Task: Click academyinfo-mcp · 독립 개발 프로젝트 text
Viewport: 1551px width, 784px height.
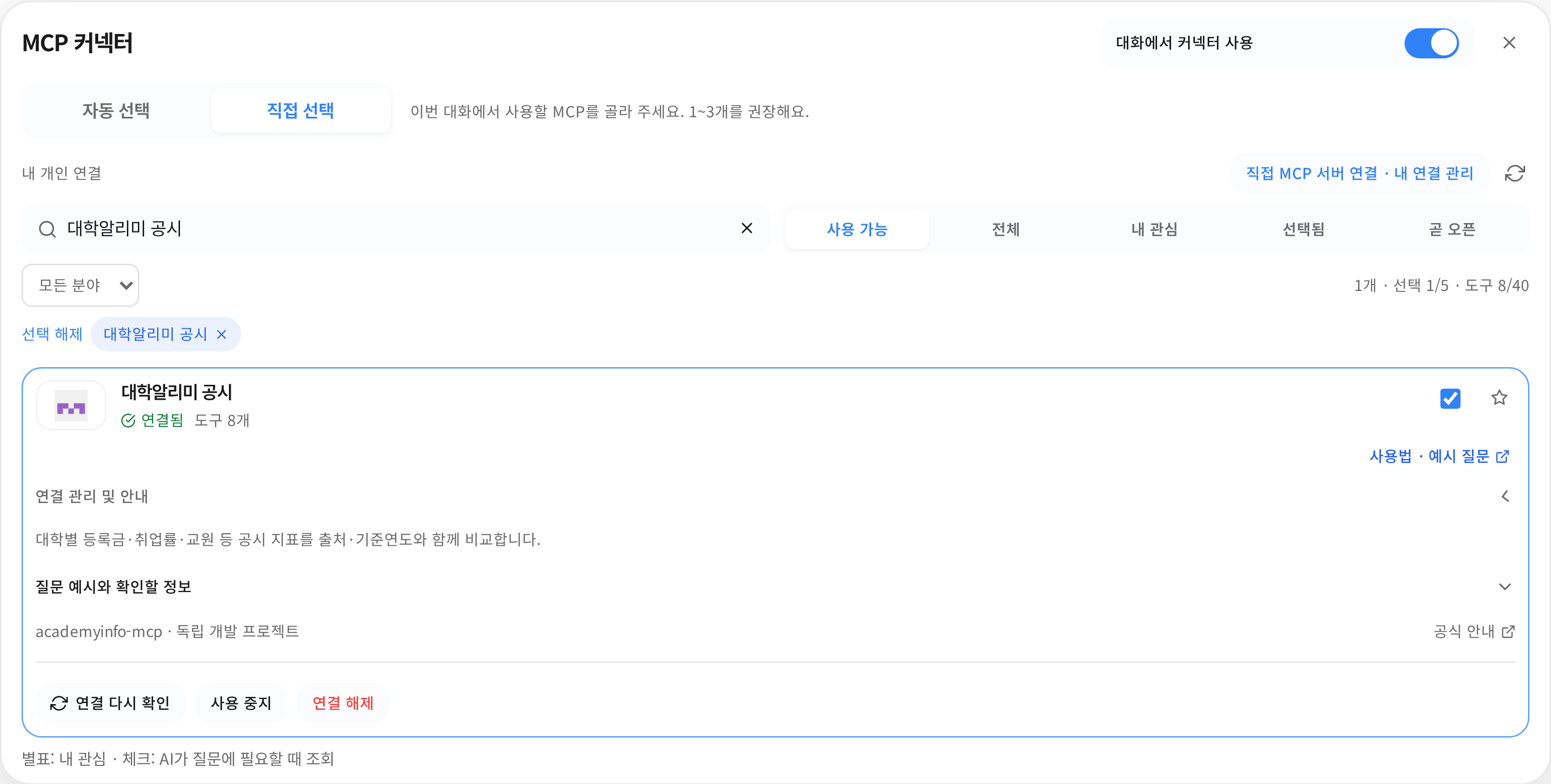Action: (x=168, y=632)
